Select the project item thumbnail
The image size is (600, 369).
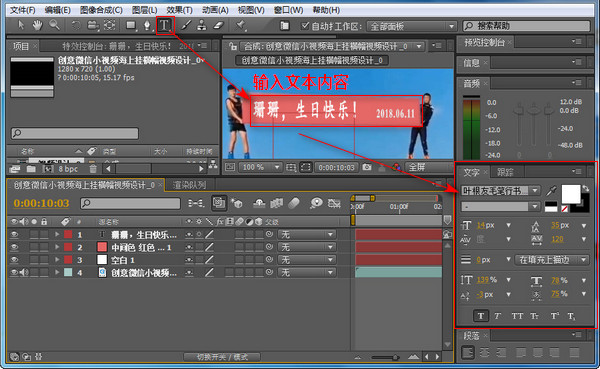coord(32,77)
